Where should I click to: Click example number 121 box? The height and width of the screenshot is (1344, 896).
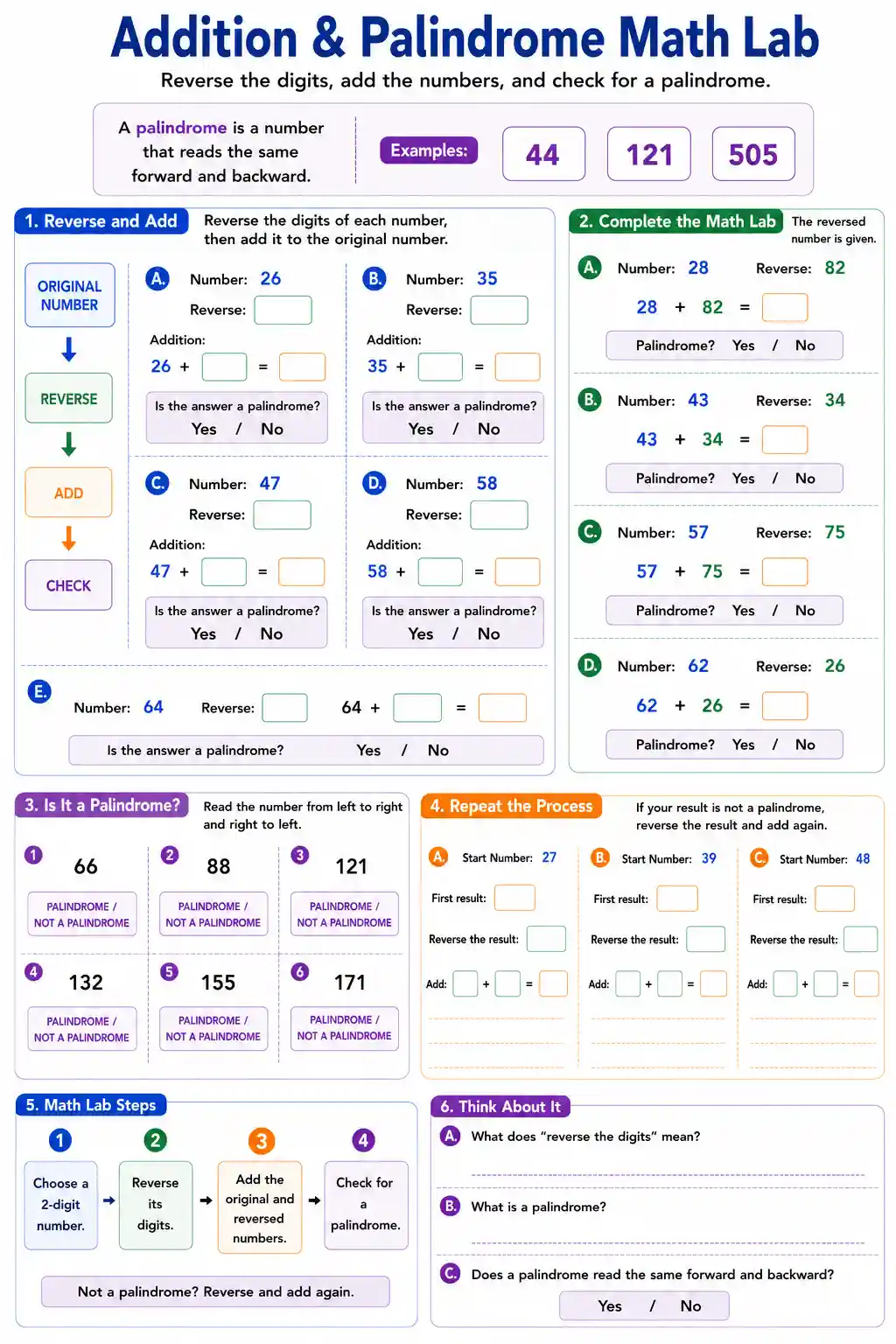[649, 154]
